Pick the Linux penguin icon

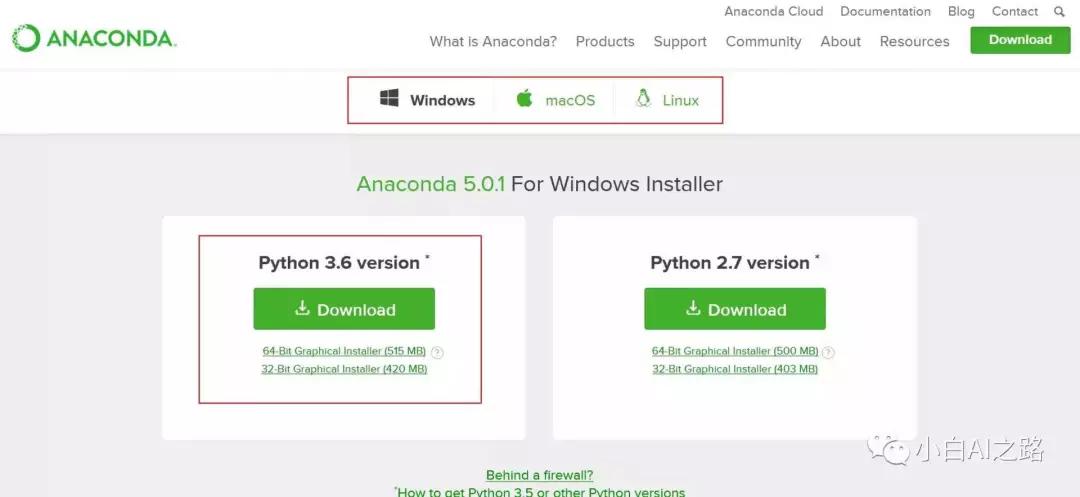click(x=644, y=98)
